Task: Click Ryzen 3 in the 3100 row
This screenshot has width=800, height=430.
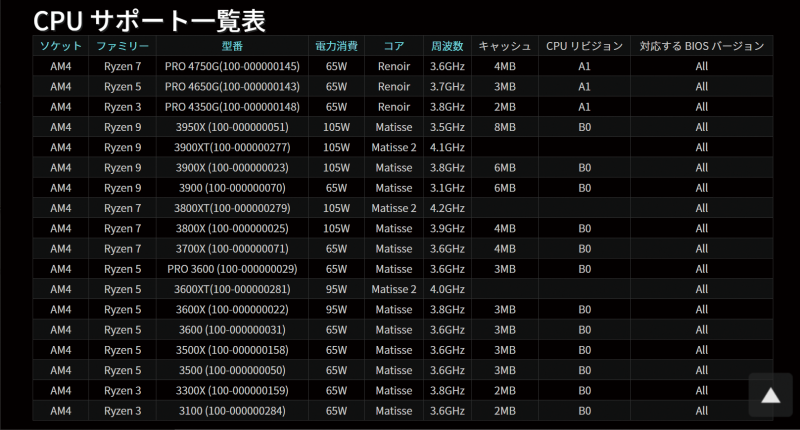Action: pyautogui.click(x=122, y=411)
